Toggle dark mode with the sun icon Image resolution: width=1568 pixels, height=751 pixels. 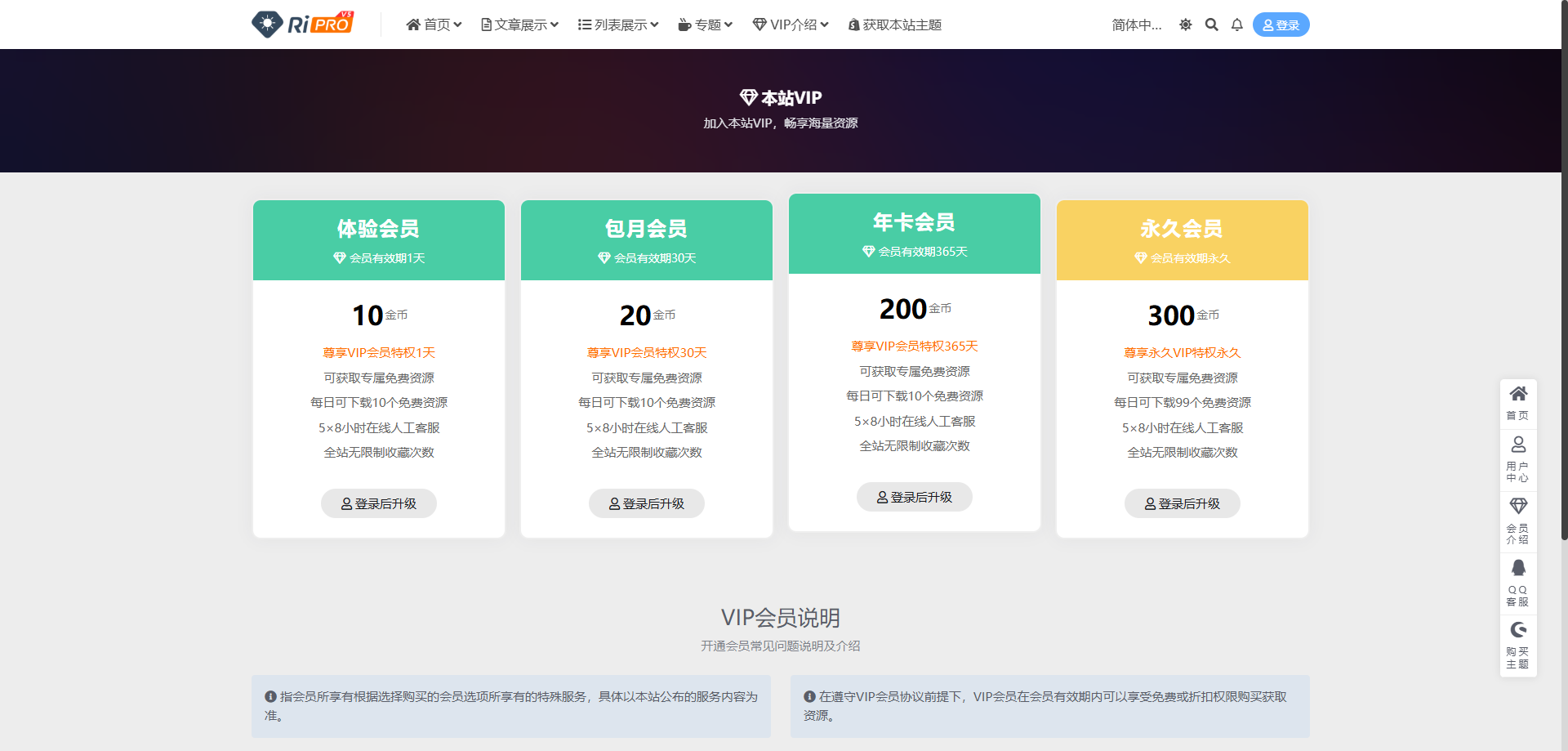1185,25
